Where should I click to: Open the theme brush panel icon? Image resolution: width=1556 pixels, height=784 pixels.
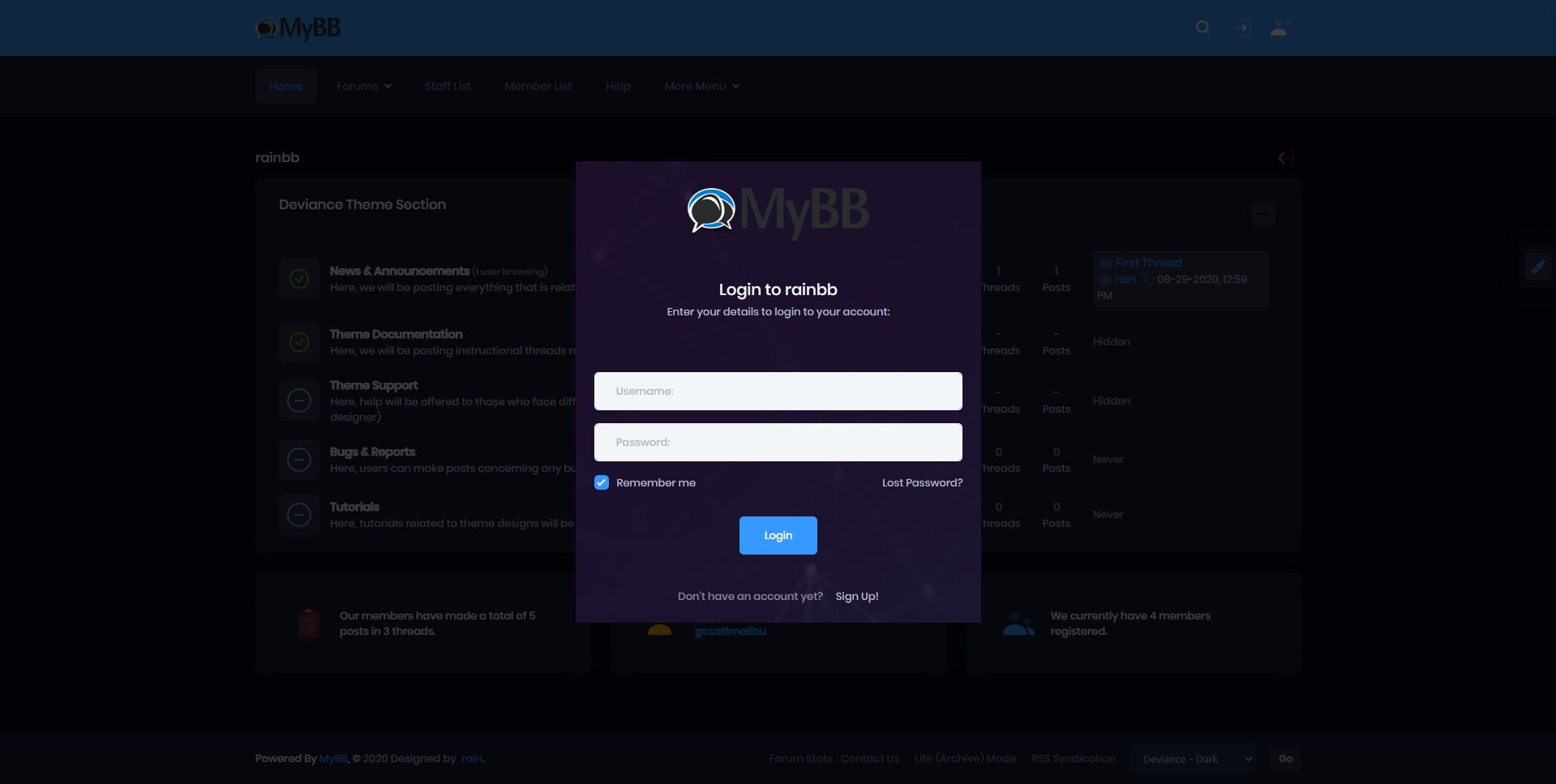[1537, 266]
